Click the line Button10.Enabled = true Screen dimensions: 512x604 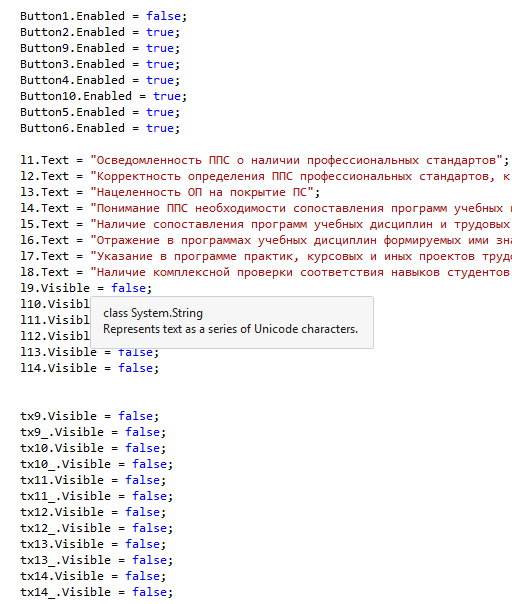(x=104, y=96)
